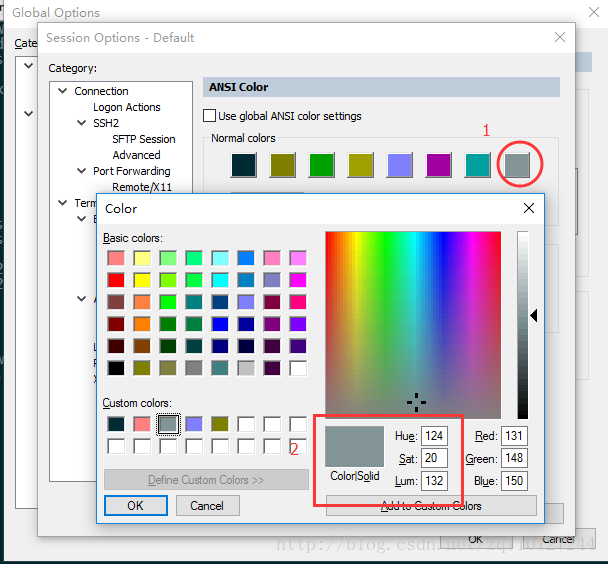Choose the magenta normal ANSI color swatch
The height and width of the screenshot is (564, 608).
439,165
